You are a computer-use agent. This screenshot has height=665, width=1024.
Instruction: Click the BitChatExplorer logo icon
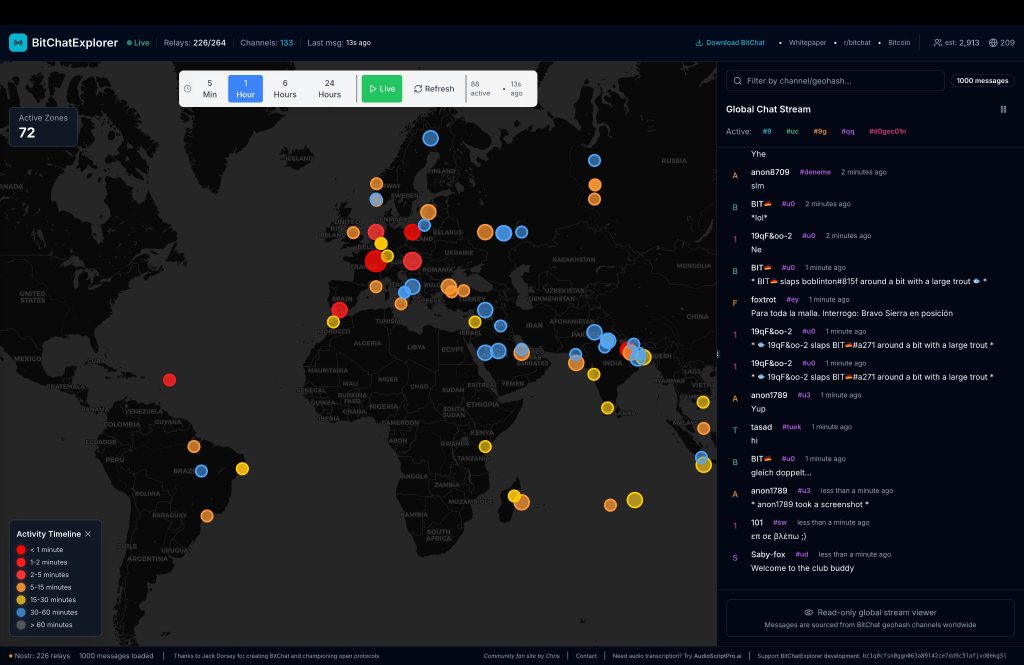coord(18,43)
